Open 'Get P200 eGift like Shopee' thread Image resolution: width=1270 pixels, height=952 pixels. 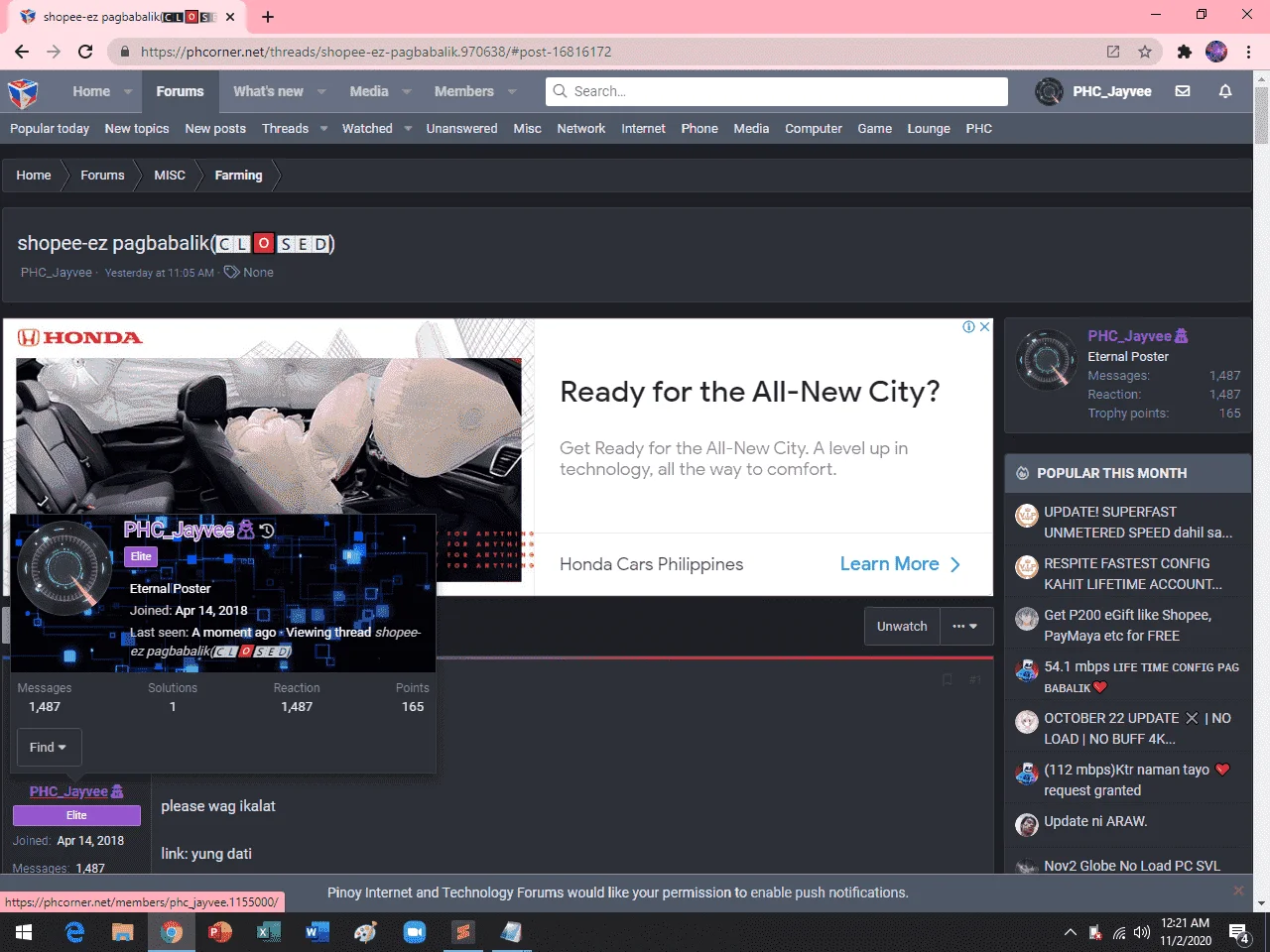point(1127,626)
